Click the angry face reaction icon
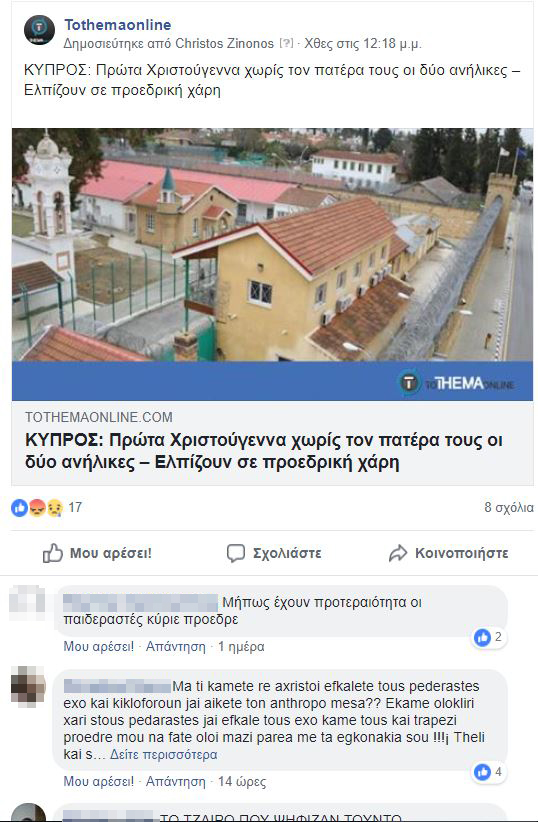 37,507
